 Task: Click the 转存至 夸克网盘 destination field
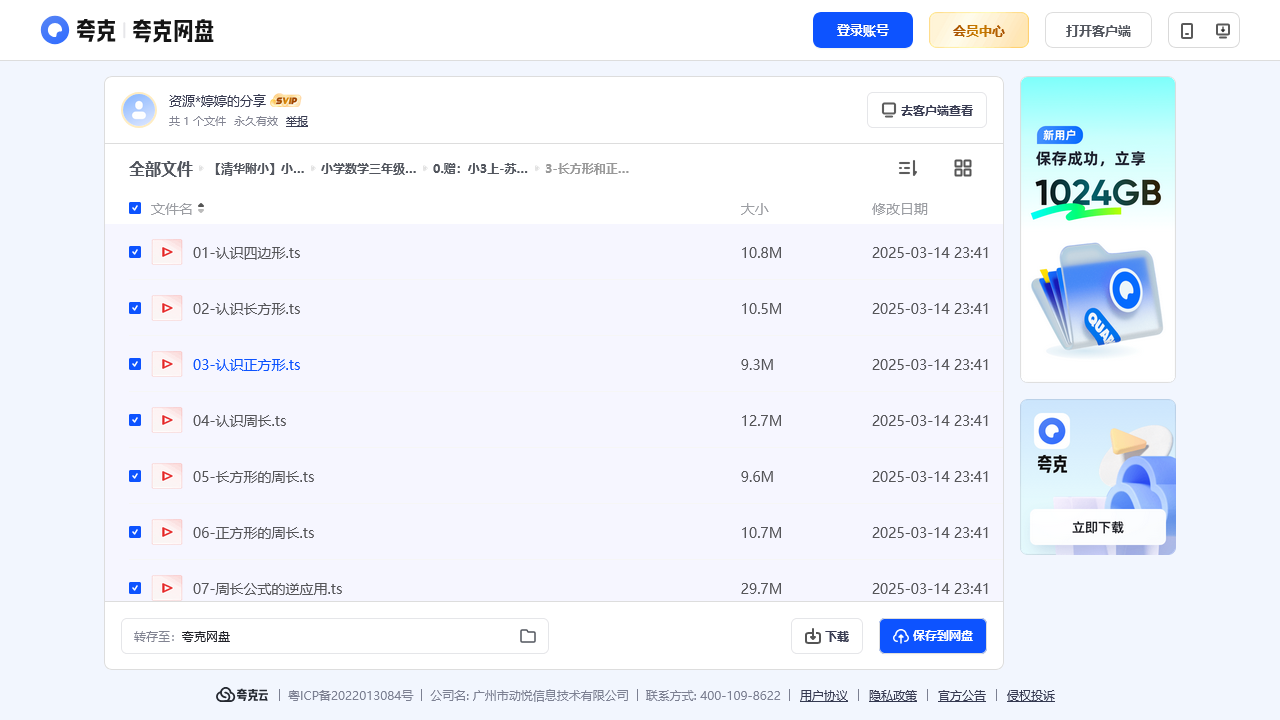coord(335,636)
